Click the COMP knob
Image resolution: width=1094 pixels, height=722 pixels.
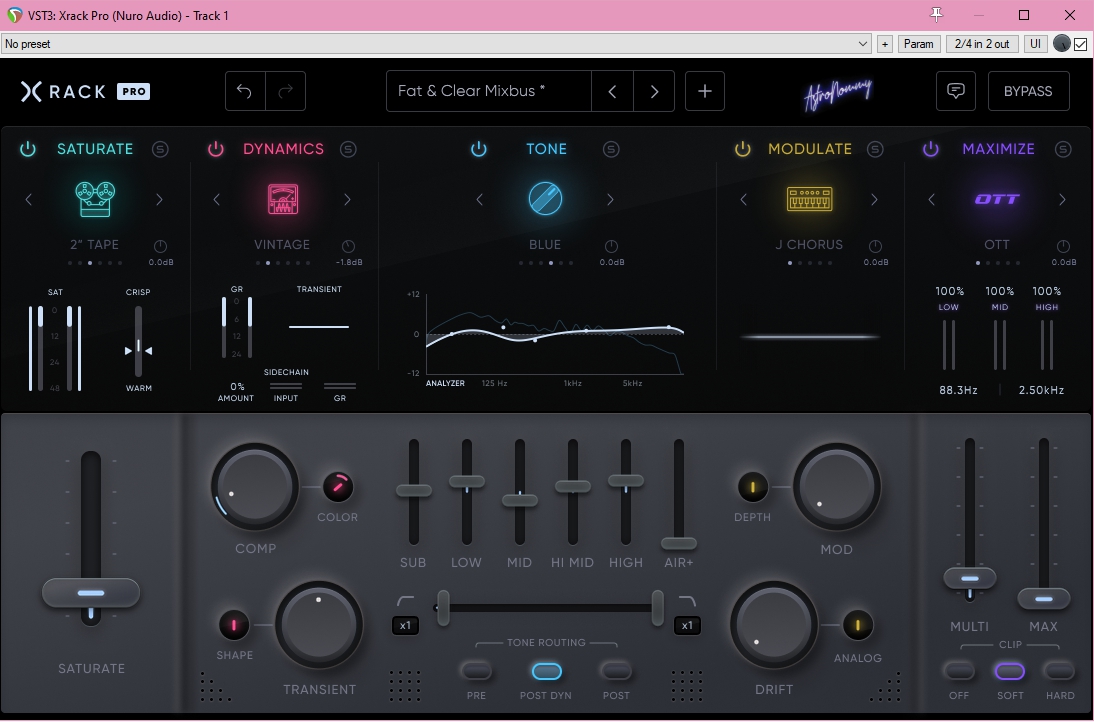[255, 487]
